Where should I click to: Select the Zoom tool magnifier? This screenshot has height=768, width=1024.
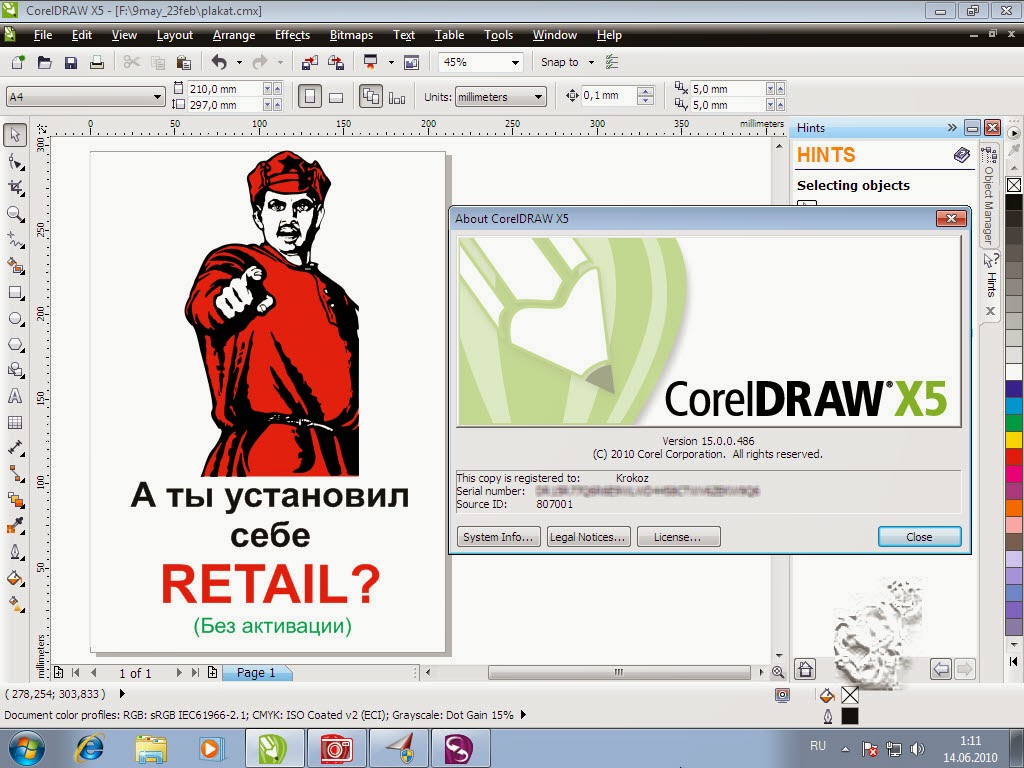click(x=15, y=214)
